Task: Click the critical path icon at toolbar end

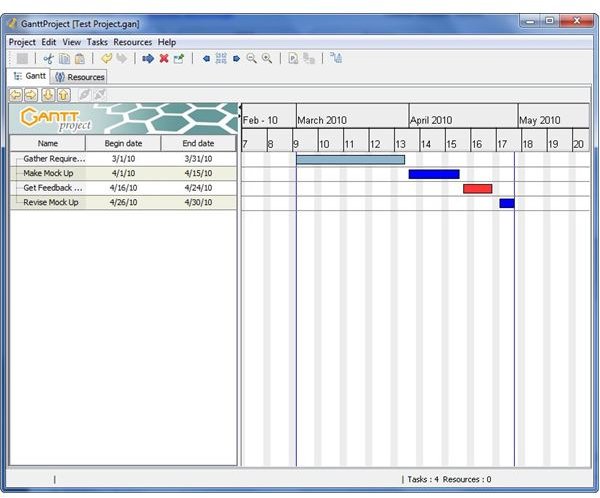Action: [336, 58]
